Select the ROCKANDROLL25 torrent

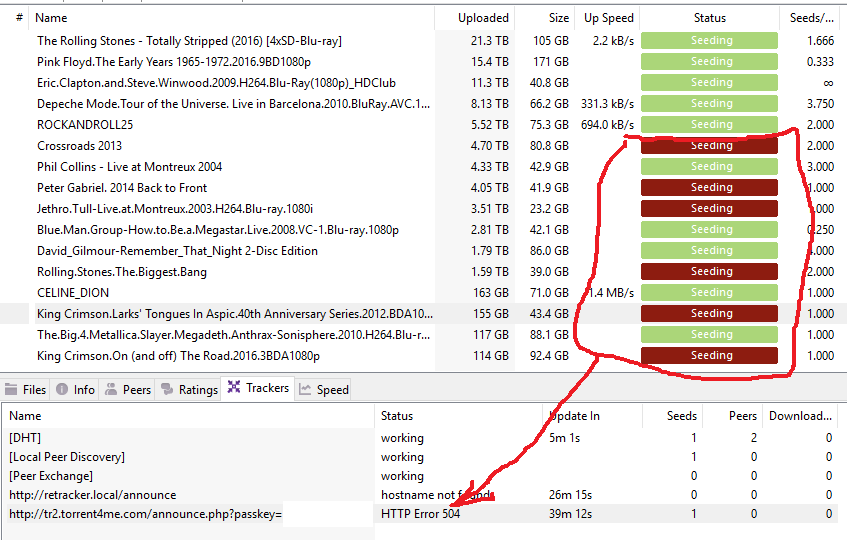(85, 125)
